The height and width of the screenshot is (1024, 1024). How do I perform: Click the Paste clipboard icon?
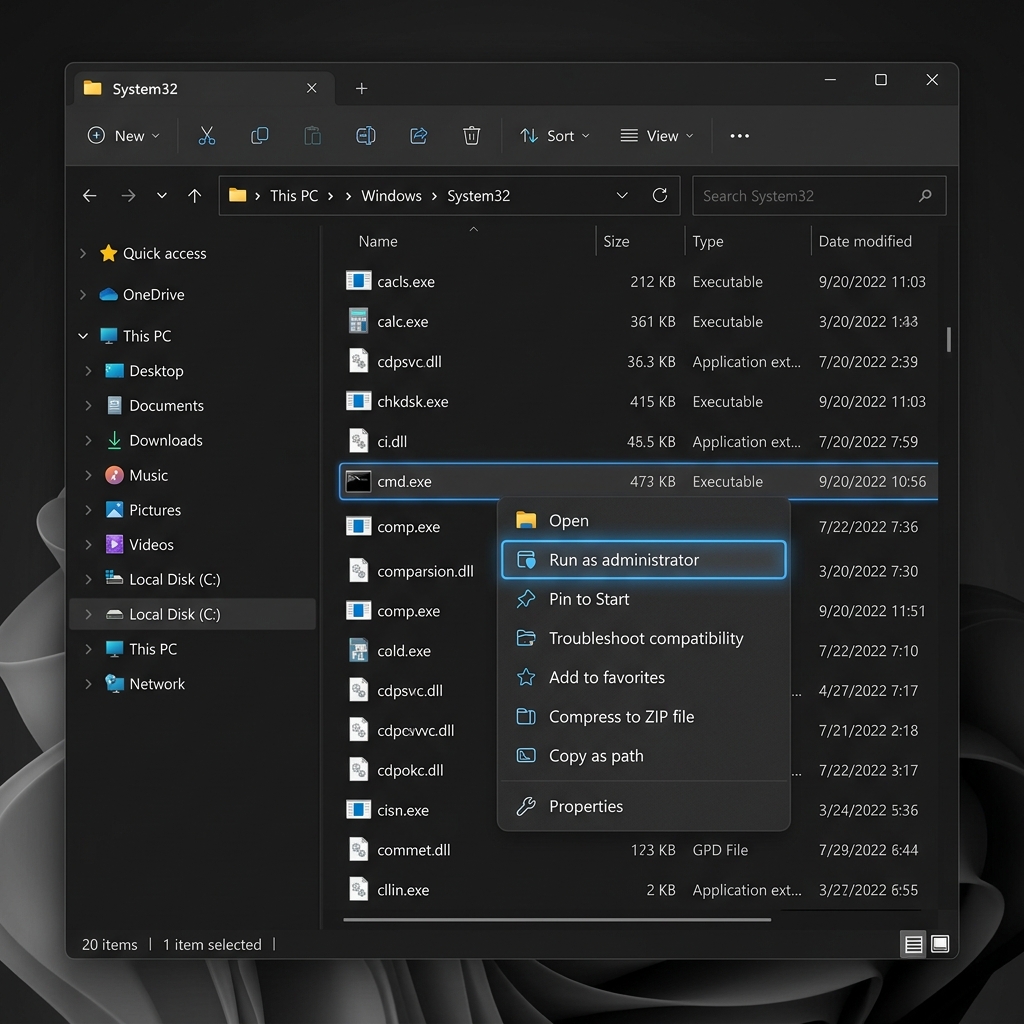[x=312, y=136]
